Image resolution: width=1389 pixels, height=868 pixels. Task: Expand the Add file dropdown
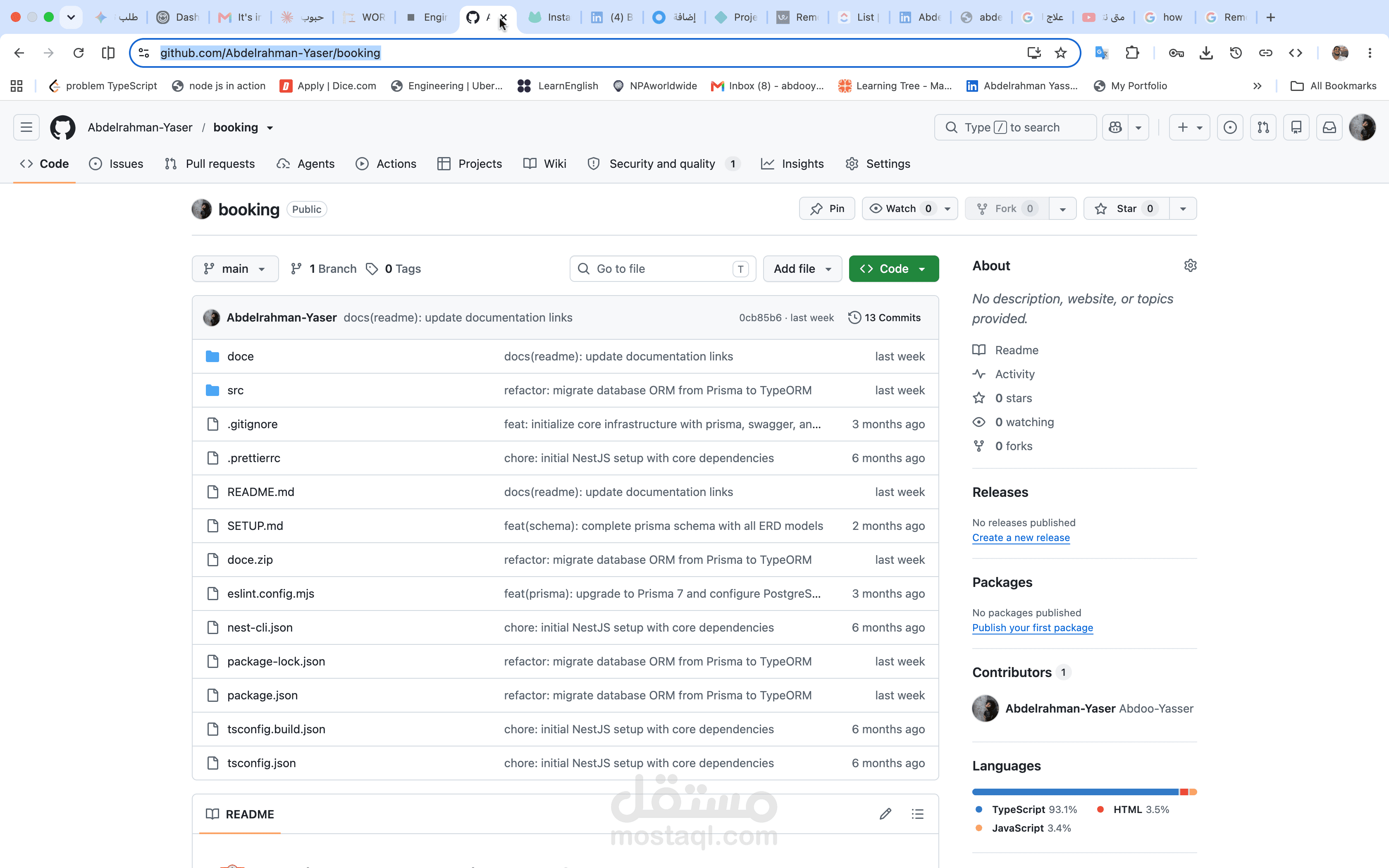pyautogui.click(x=802, y=269)
